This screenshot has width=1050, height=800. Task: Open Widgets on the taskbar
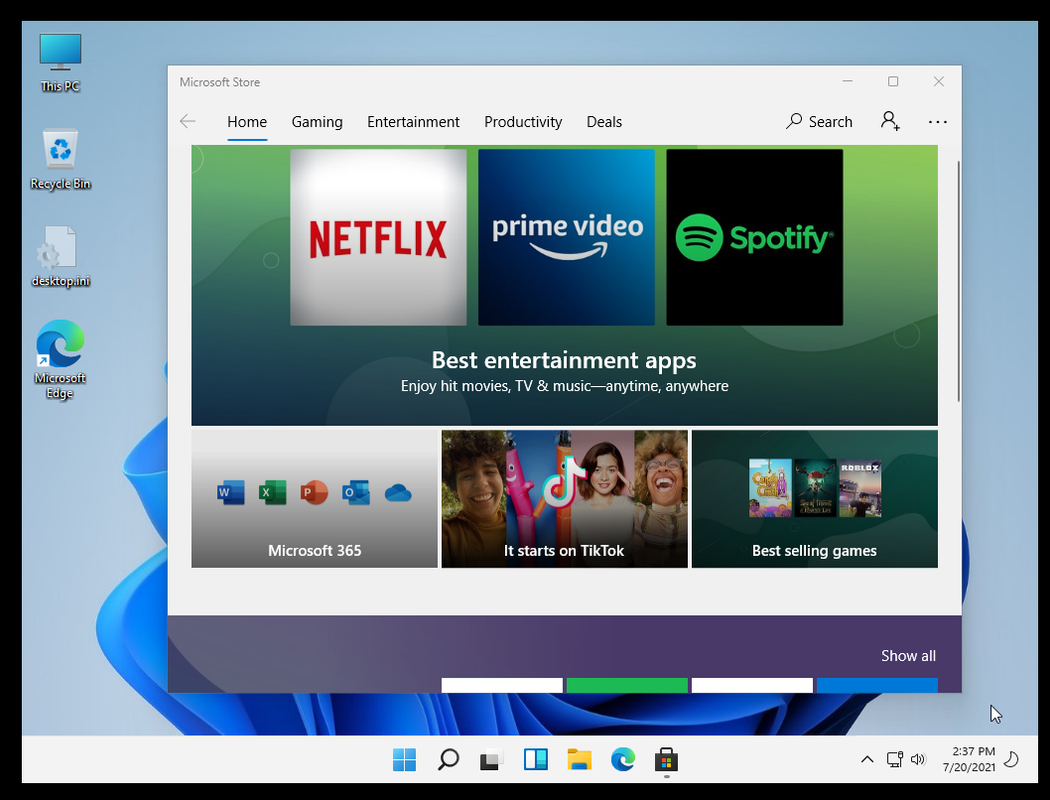[536, 760]
